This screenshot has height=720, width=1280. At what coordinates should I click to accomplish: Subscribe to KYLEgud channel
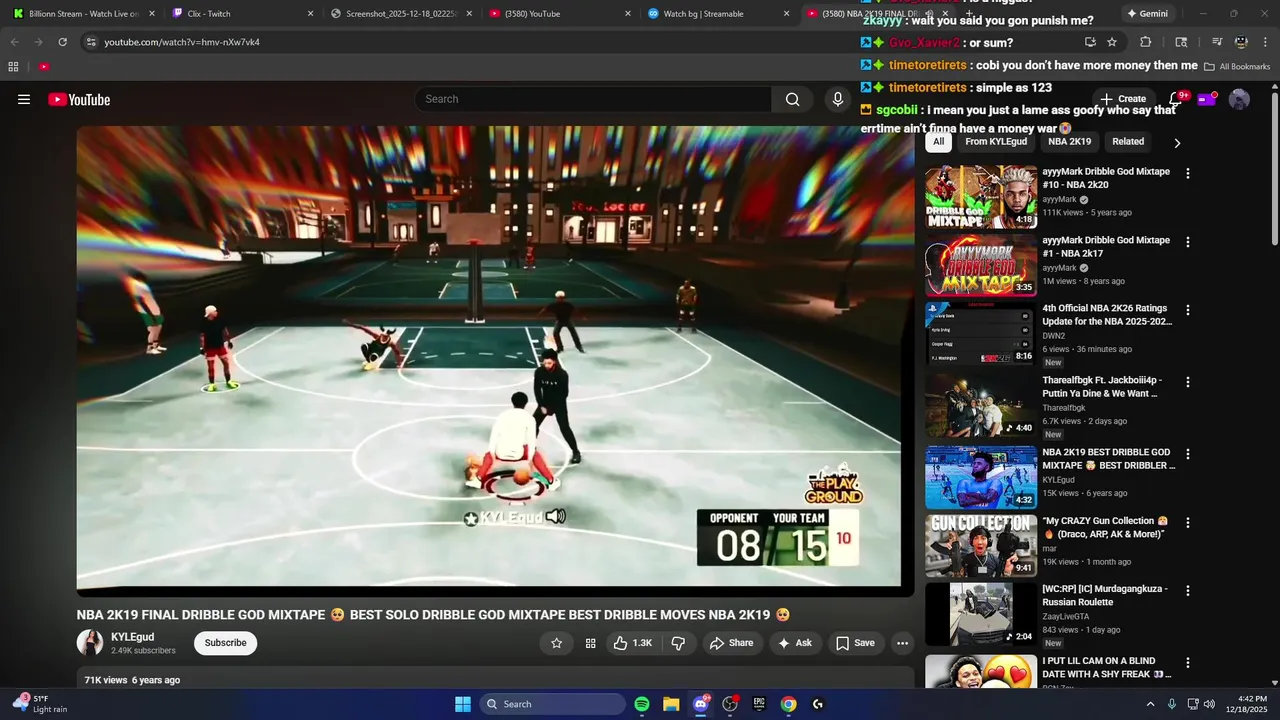225,643
